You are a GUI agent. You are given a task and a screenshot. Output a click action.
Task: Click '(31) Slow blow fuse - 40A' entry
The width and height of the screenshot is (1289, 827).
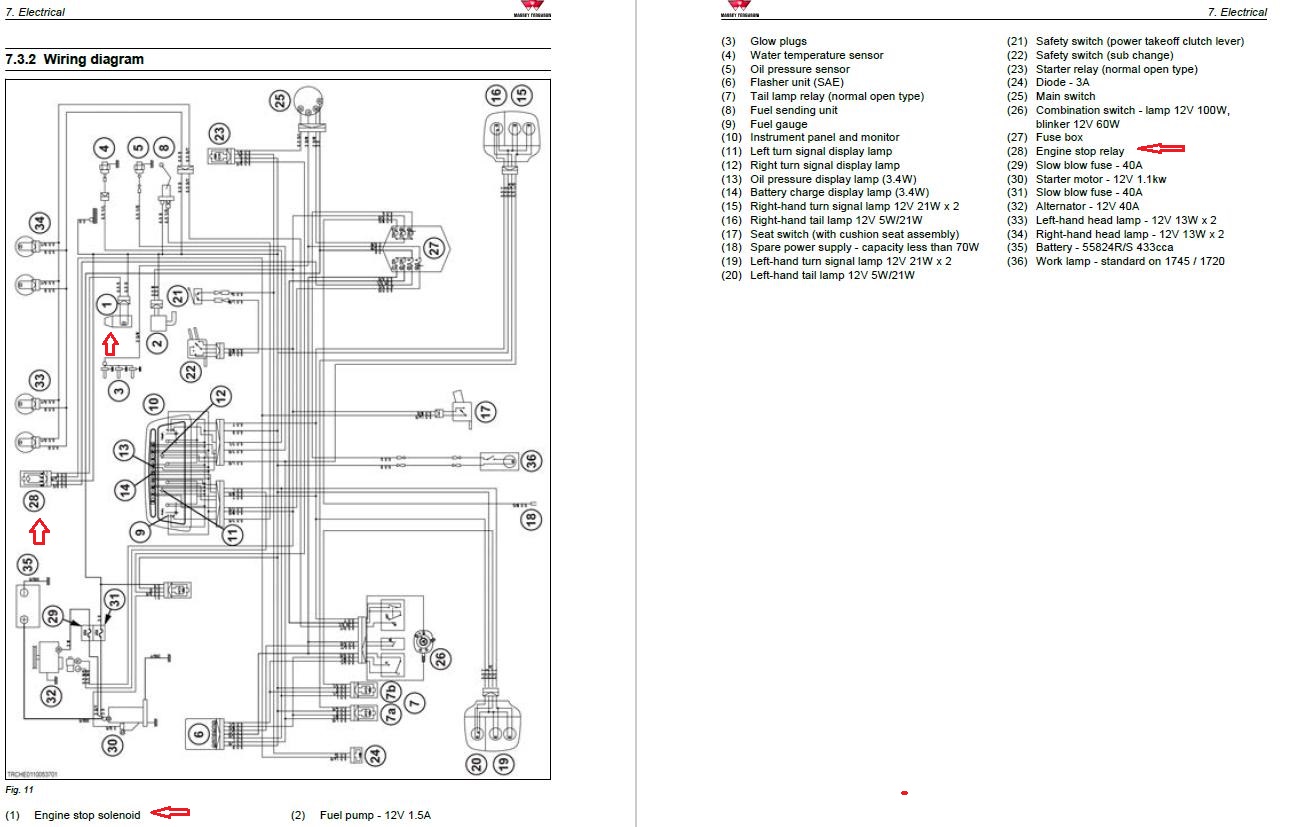point(1074,192)
